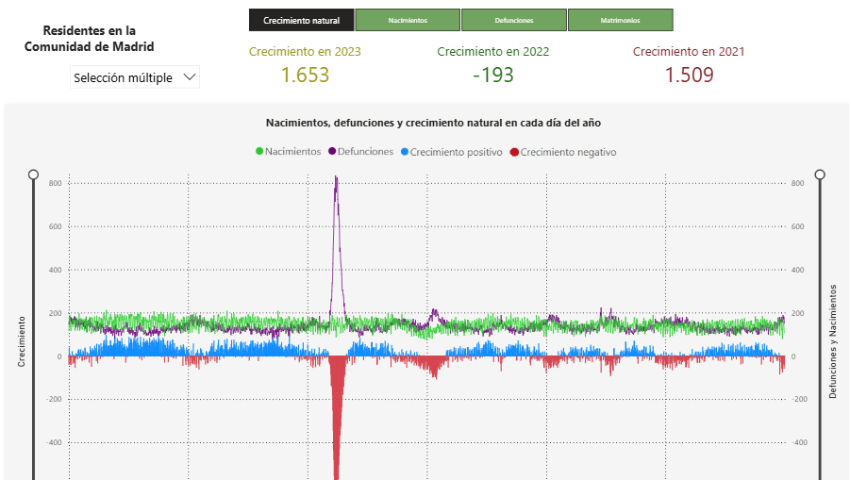This screenshot has width=850, height=480.
Task: Click the right axis zoom slider handle
Action: [820, 175]
